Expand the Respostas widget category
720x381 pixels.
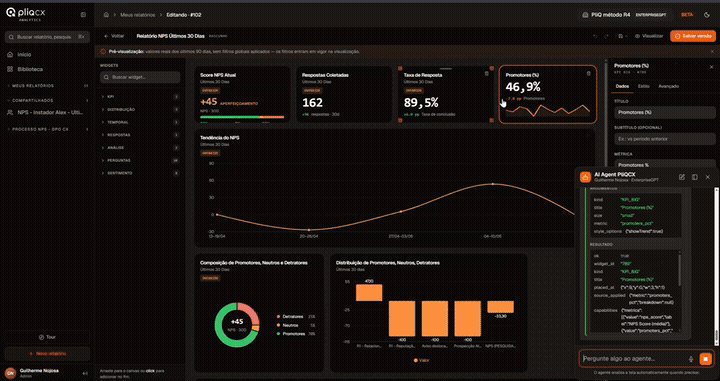[x=140, y=135]
